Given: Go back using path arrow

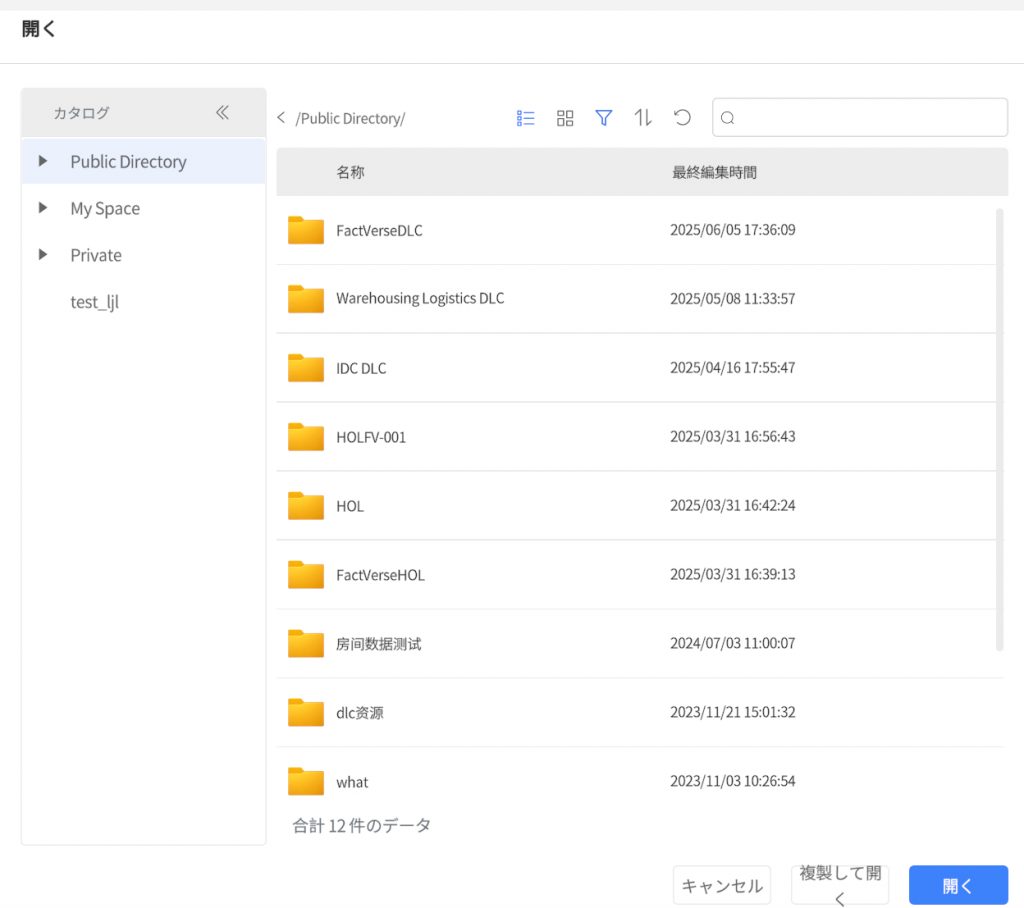Looking at the screenshot, I should pyautogui.click(x=282, y=118).
